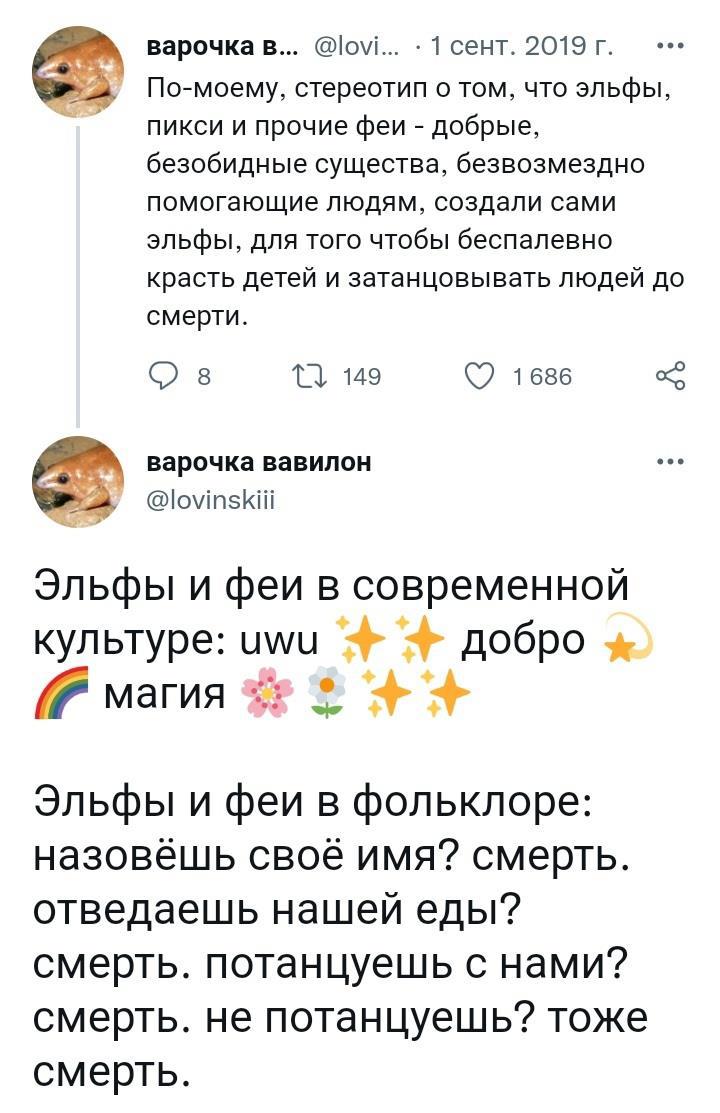Open the tweet date "1 сент. 2019 г."

tap(521, 46)
